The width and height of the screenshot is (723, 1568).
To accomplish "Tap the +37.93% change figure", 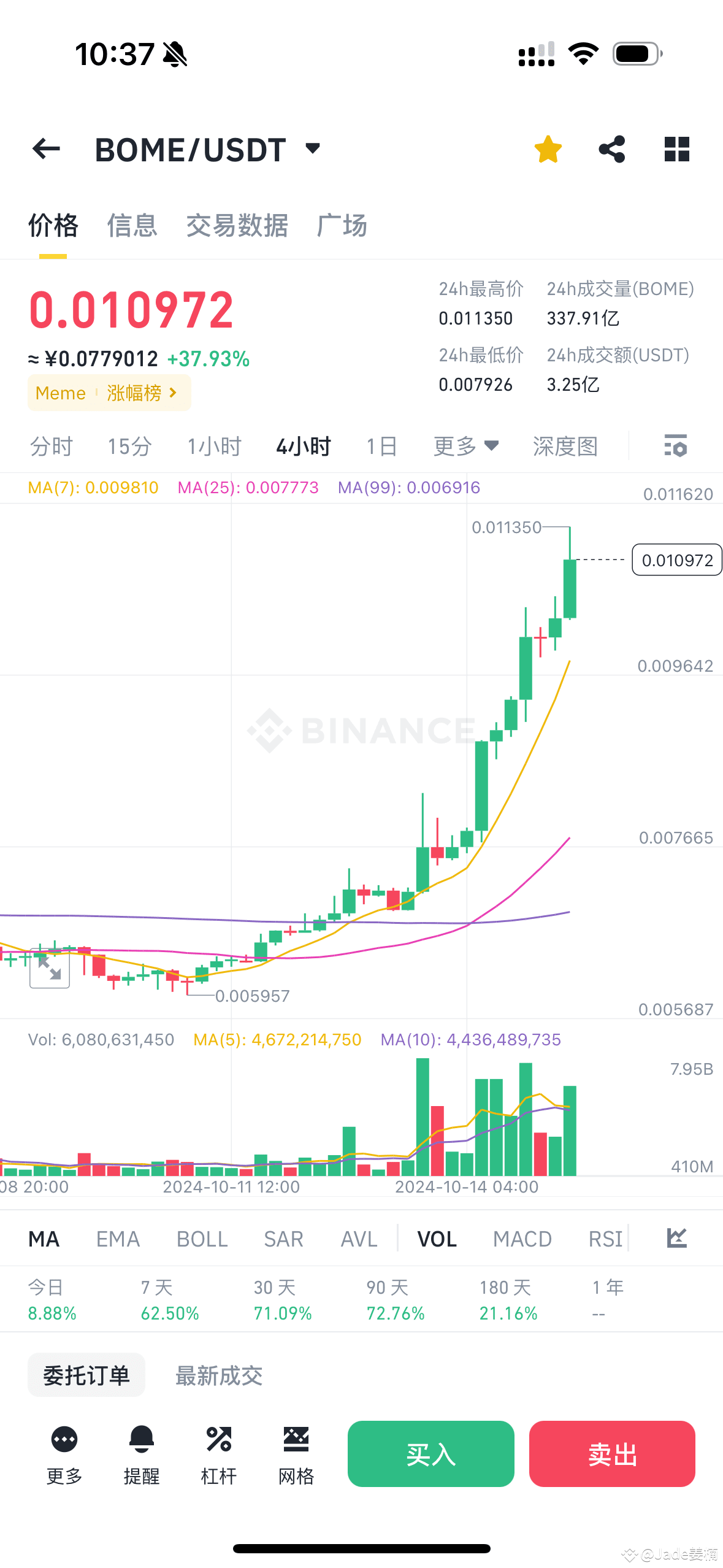I will (x=208, y=359).
